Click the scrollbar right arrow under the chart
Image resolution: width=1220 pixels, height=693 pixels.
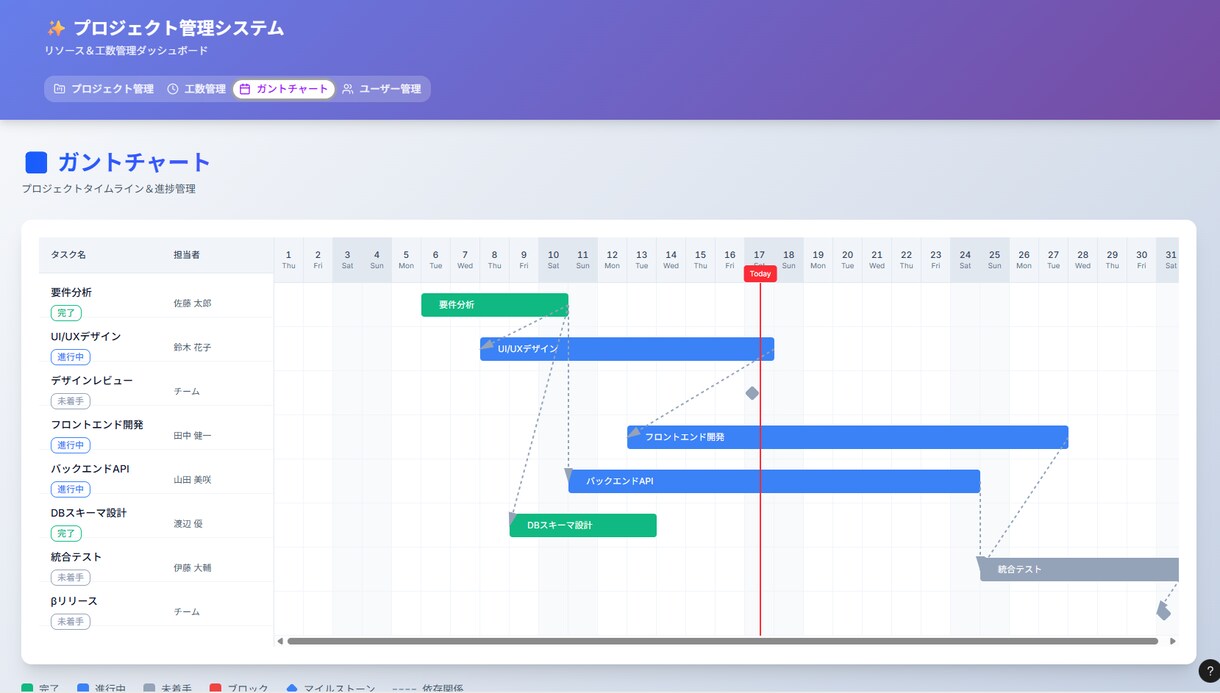click(1173, 641)
